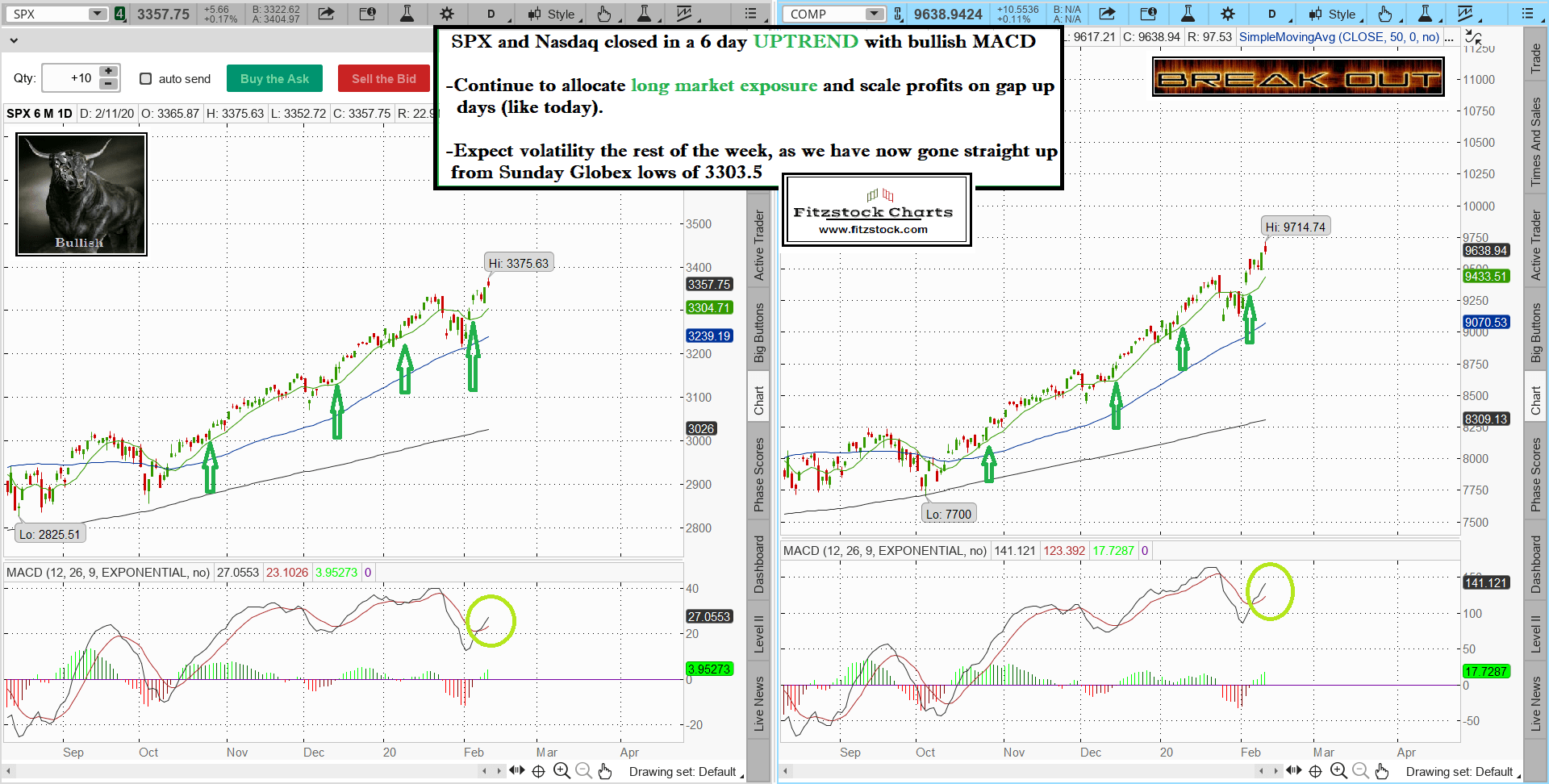Open the drawing tools hand icon on SPX toolbar

click(604, 14)
